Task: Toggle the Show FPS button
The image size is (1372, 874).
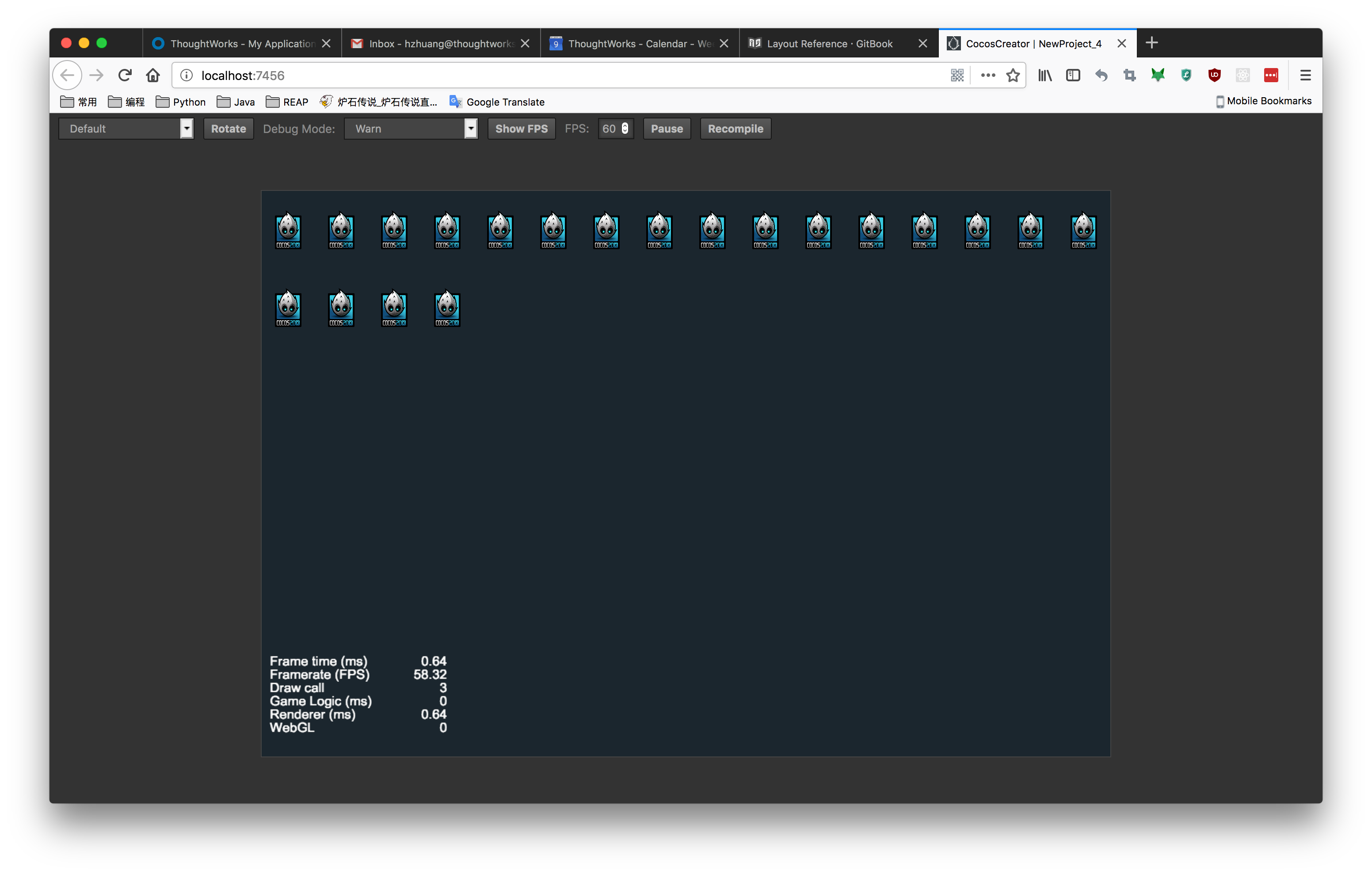Action: (521, 129)
